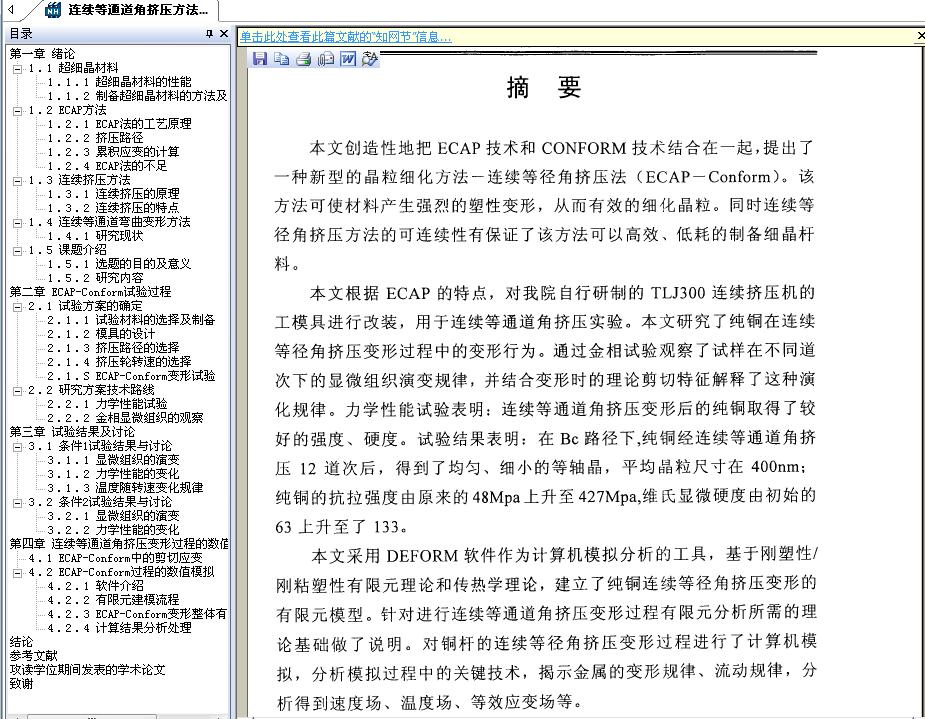The height and width of the screenshot is (719, 925).
Task: Pin the 目录 panel
Action: click(209, 34)
